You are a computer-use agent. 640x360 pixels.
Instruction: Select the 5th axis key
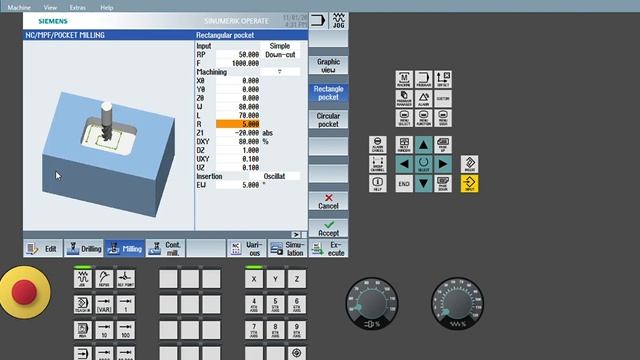pyautogui.click(x=276, y=304)
